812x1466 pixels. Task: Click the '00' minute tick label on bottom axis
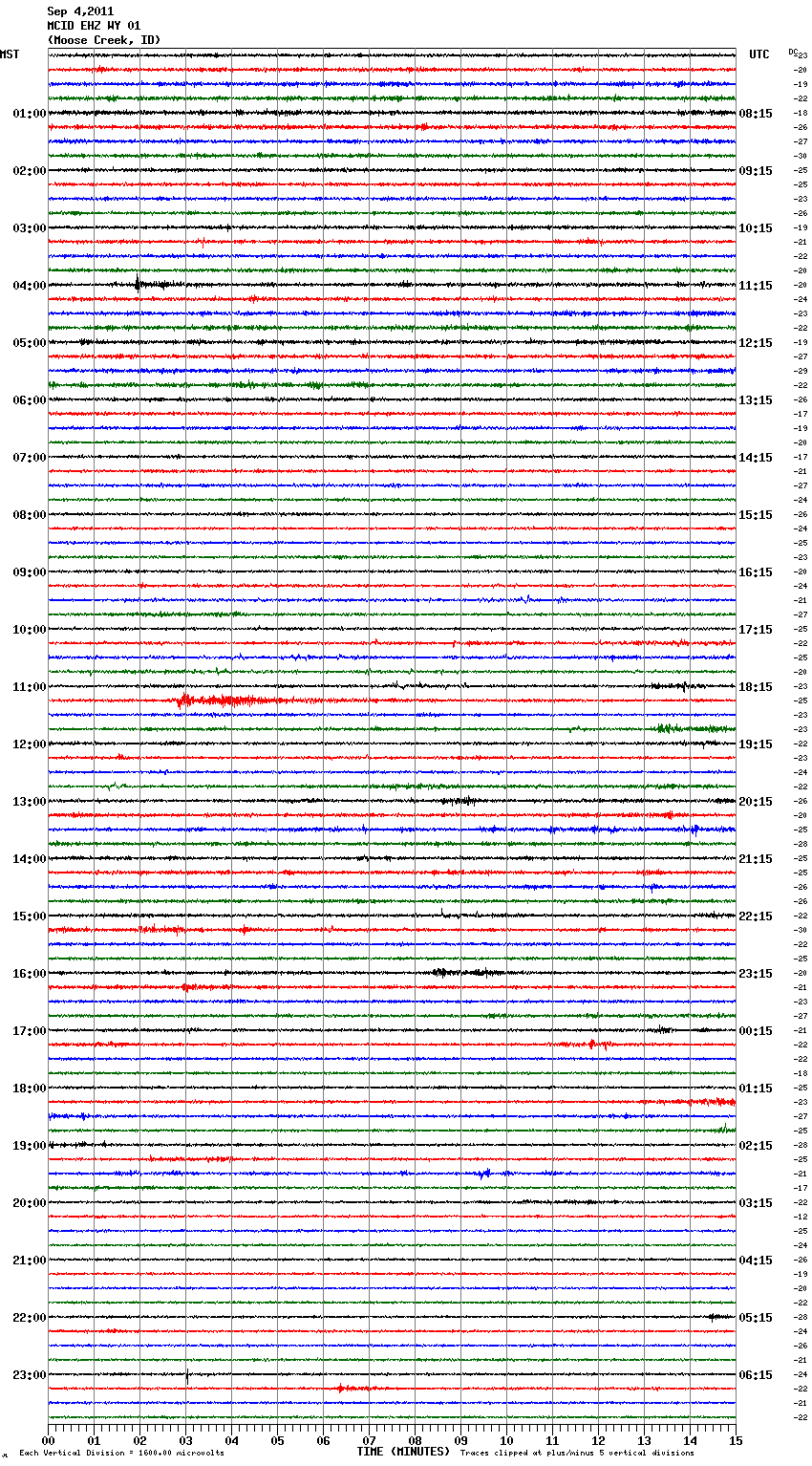[48, 1440]
